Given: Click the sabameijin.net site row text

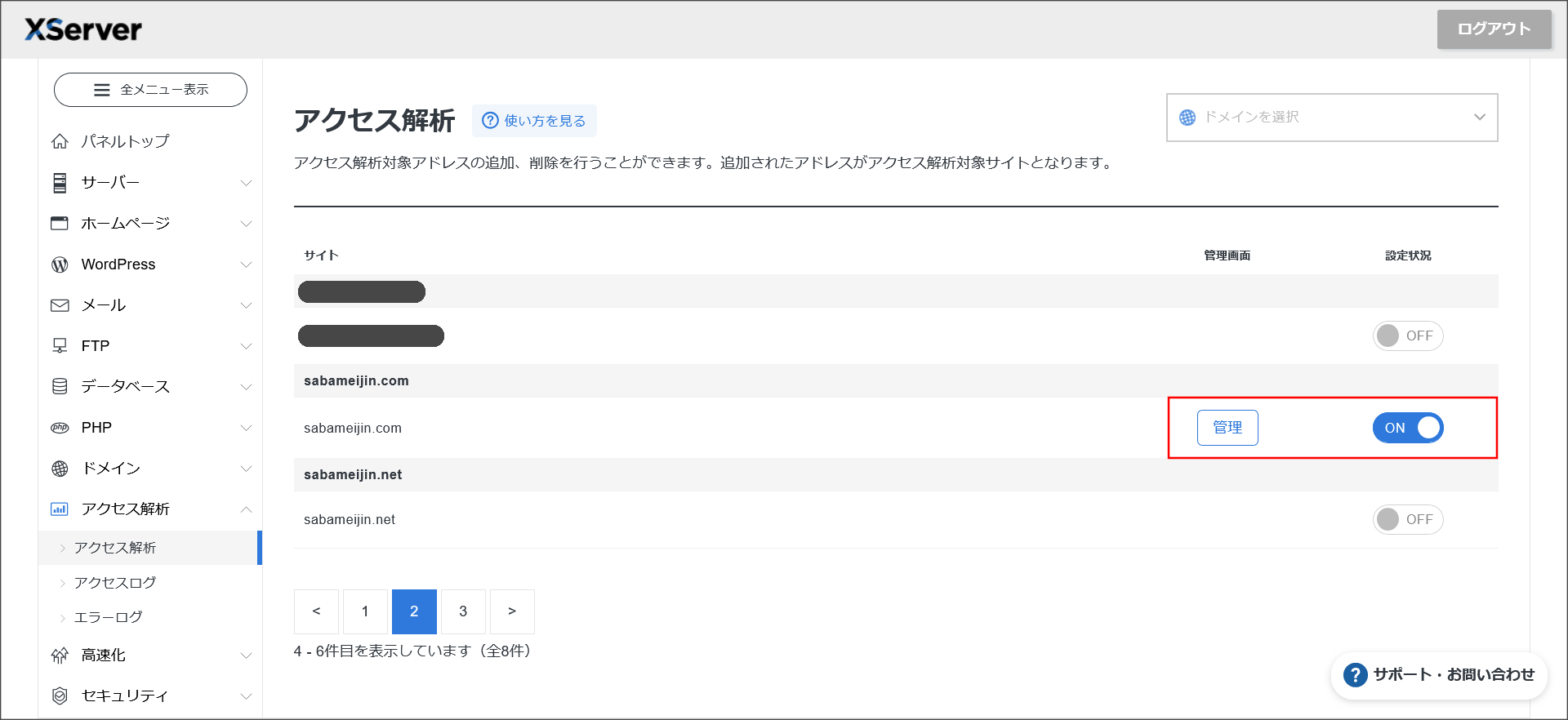Looking at the screenshot, I should (x=350, y=519).
